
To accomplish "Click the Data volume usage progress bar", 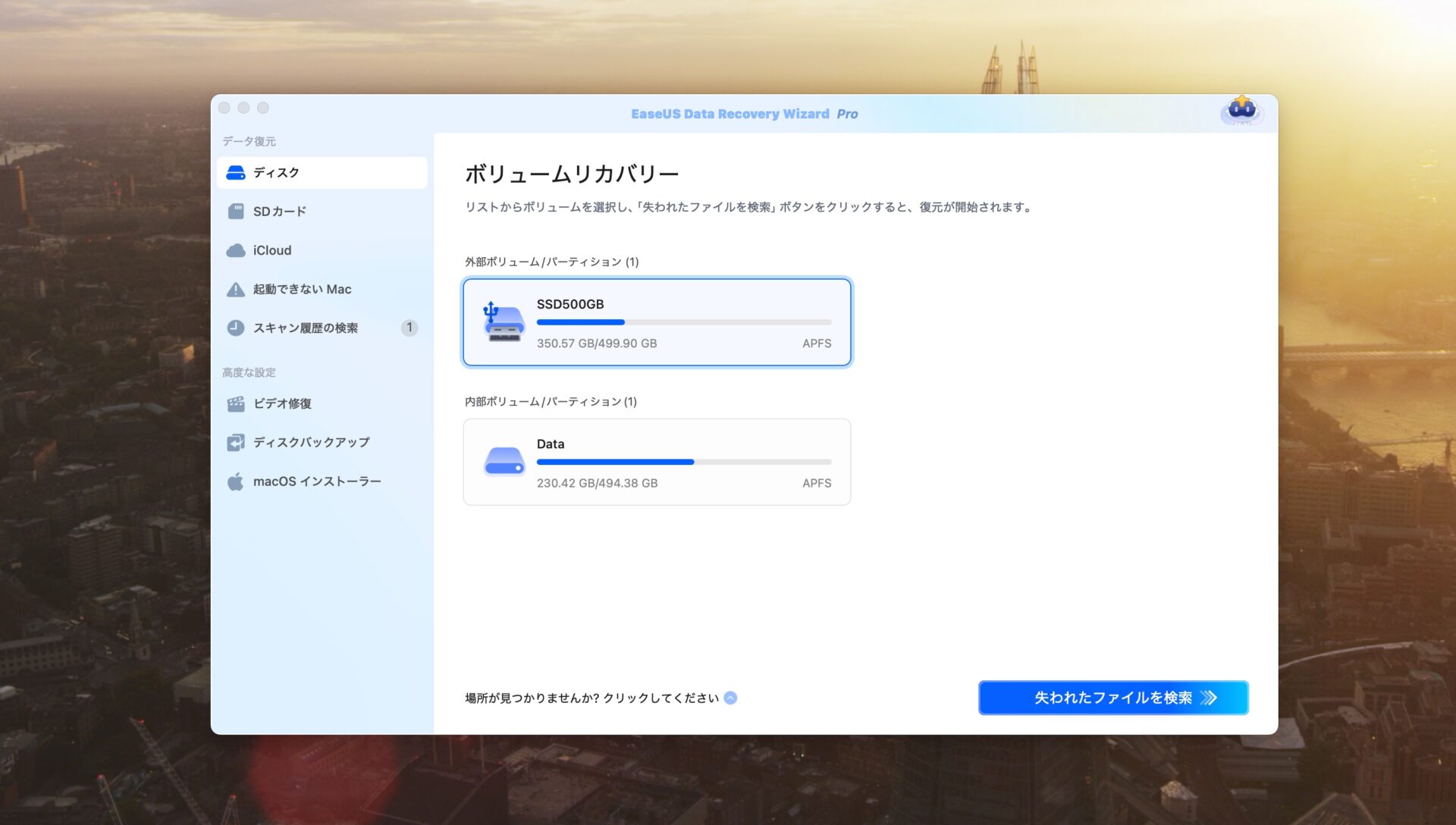I will click(x=684, y=462).
